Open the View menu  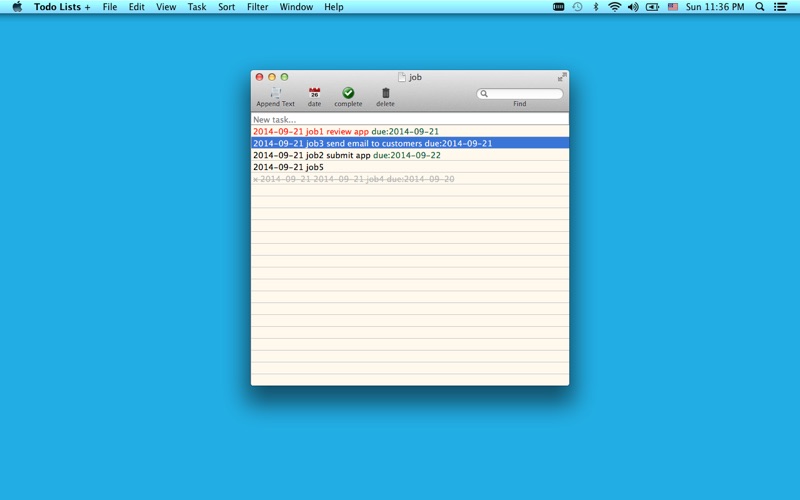(x=166, y=7)
